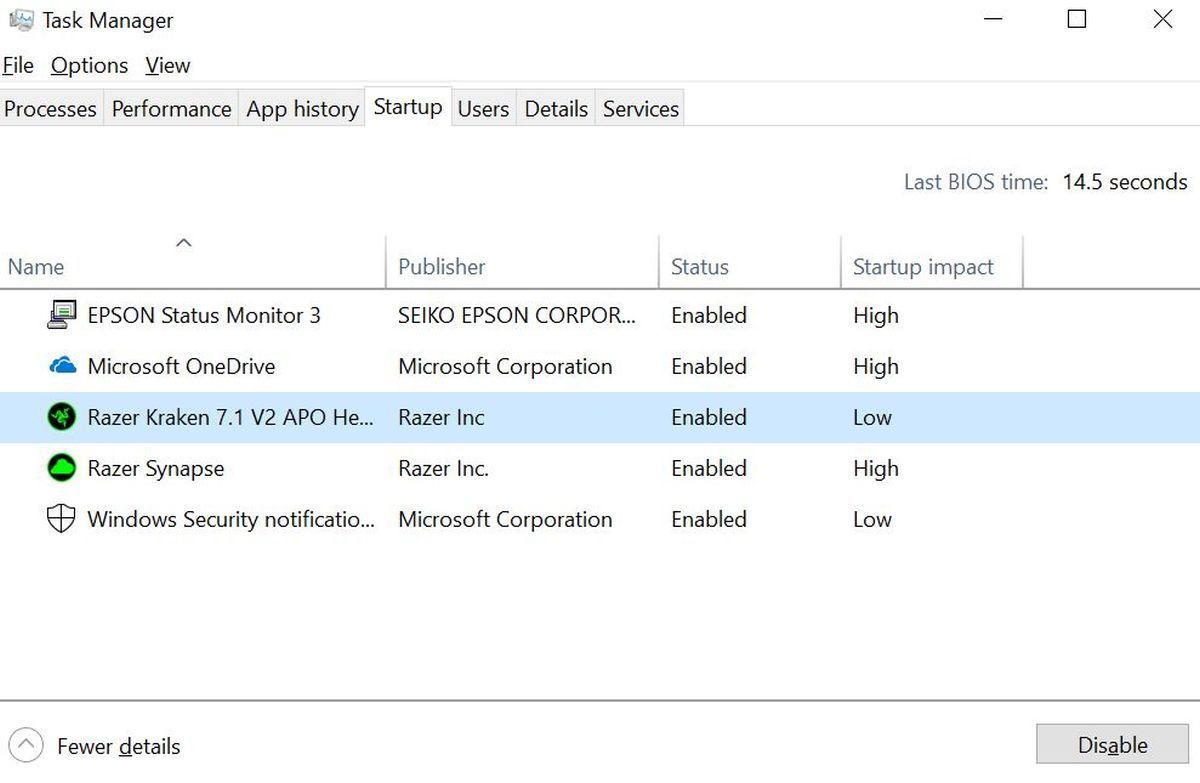The width and height of the screenshot is (1200, 783).
Task: Switch to the Details tab
Action: [x=557, y=108]
